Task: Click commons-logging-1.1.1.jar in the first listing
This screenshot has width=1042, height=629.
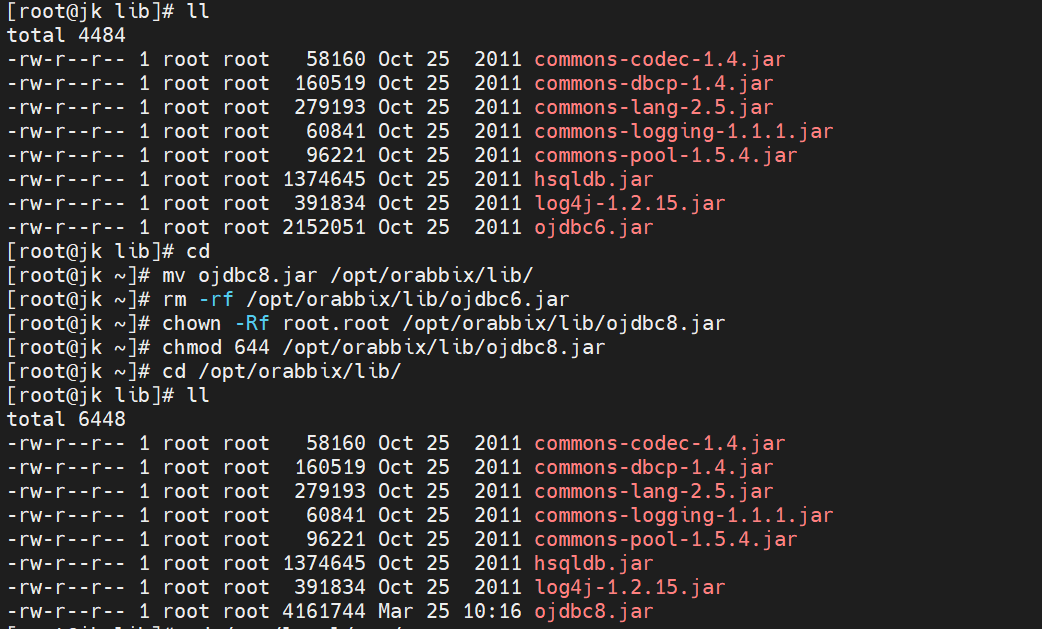Action: point(683,132)
